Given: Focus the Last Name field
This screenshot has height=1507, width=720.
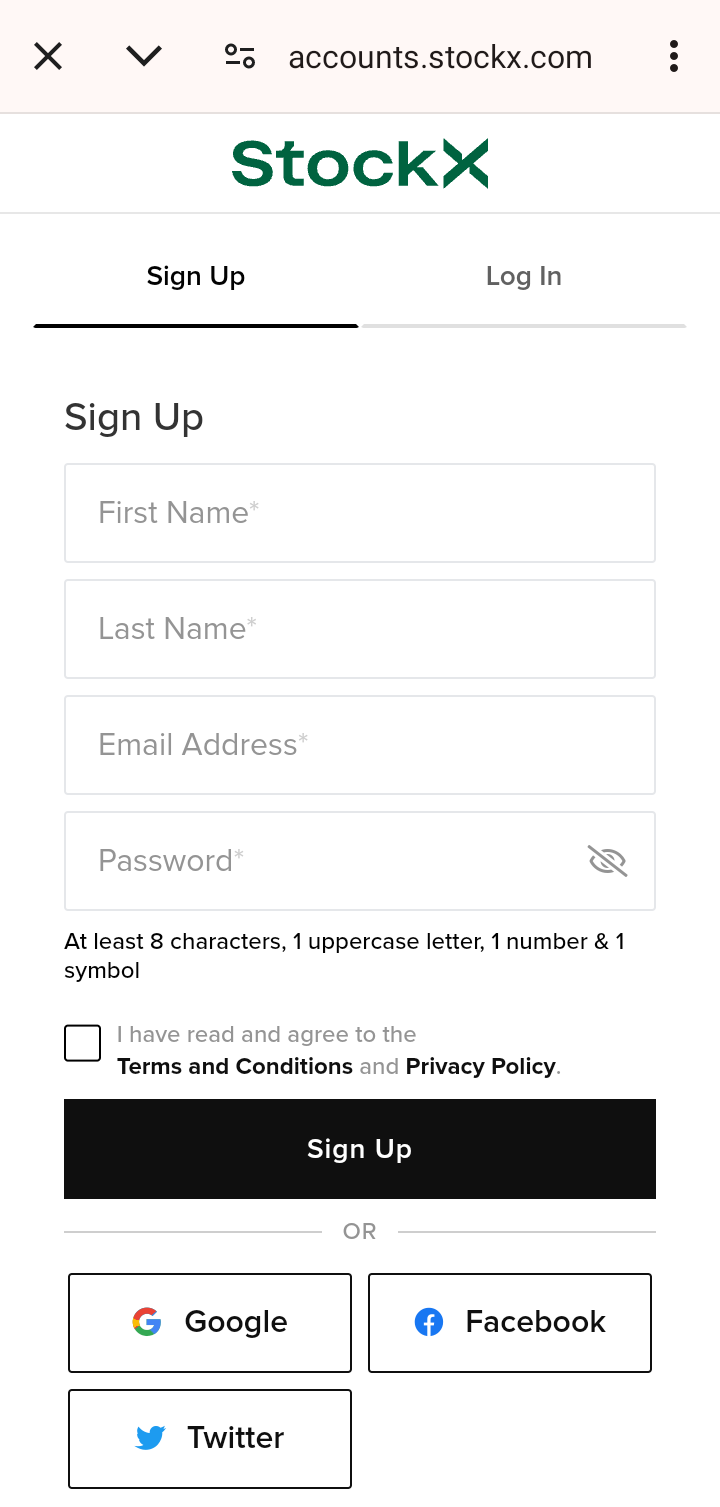Looking at the screenshot, I should point(360,629).
